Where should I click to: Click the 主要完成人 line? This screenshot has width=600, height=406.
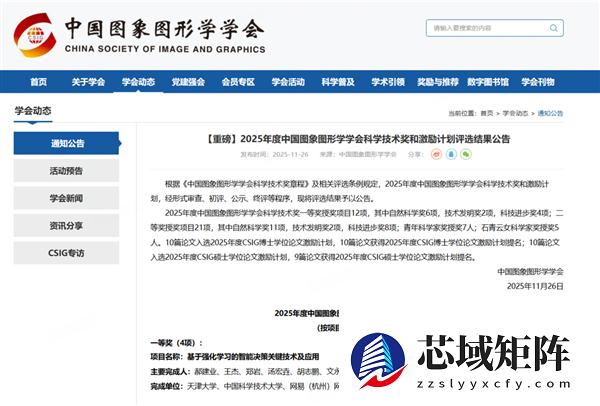245,372
